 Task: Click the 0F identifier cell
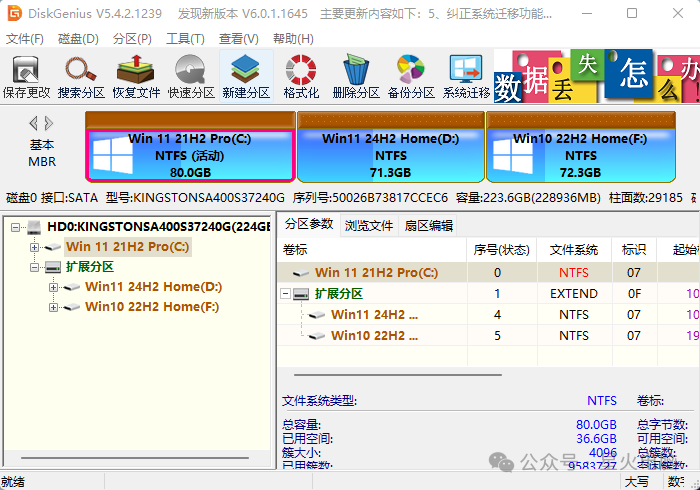(634, 294)
